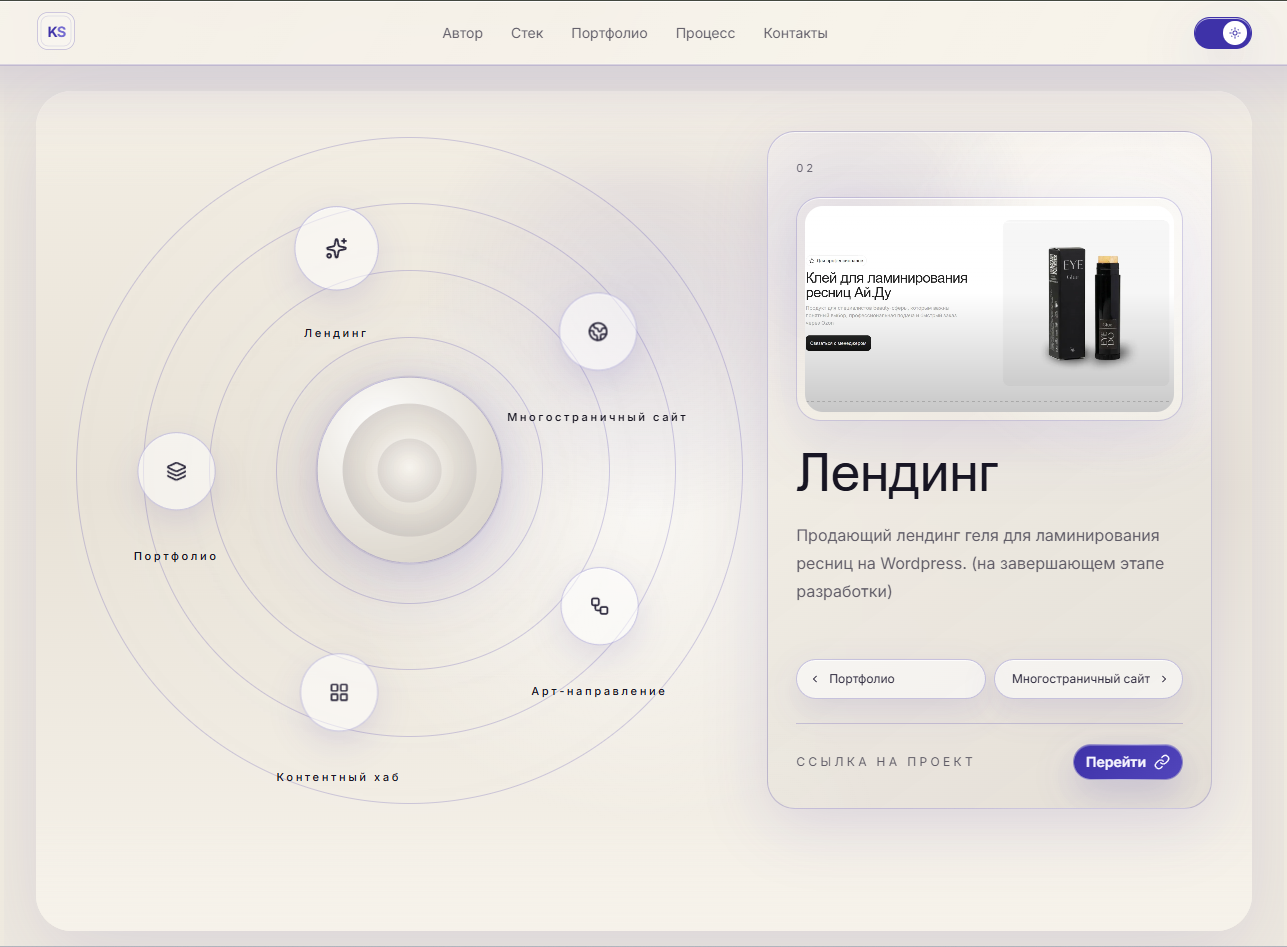Select the Портфолио layers orbit icon

tap(176, 471)
